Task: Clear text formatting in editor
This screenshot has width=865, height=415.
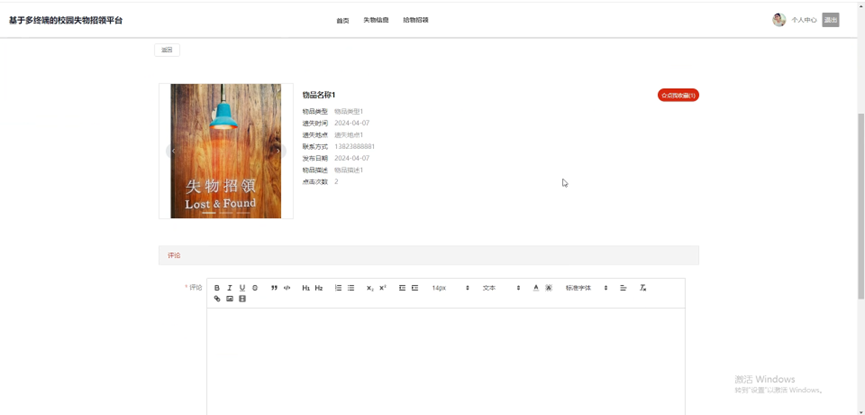Action: click(643, 288)
